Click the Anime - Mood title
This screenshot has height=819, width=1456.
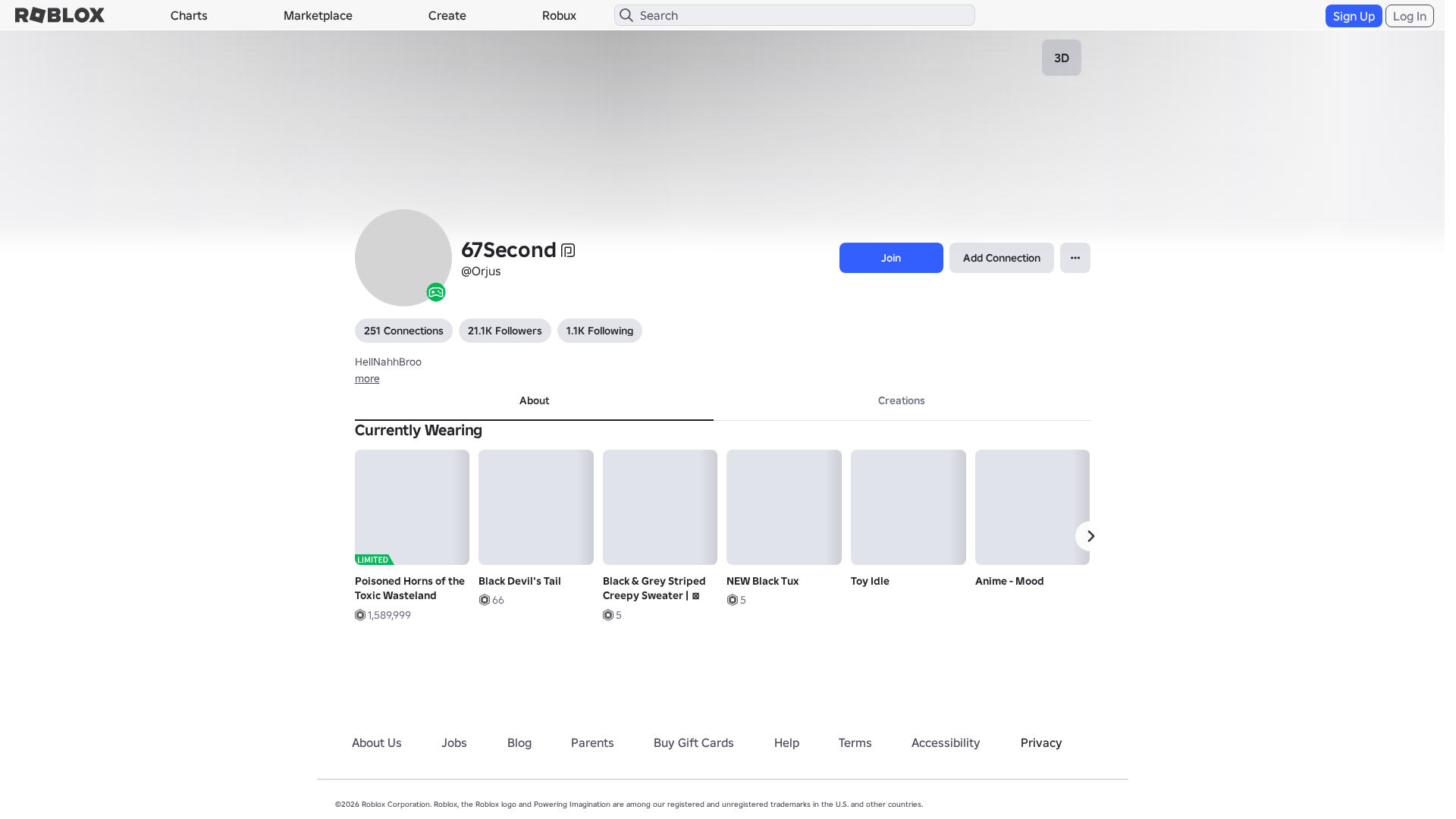(1009, 581)
